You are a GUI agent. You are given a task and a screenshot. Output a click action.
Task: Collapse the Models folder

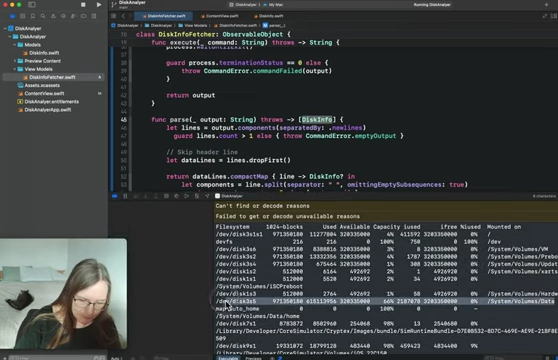[15, 45]
